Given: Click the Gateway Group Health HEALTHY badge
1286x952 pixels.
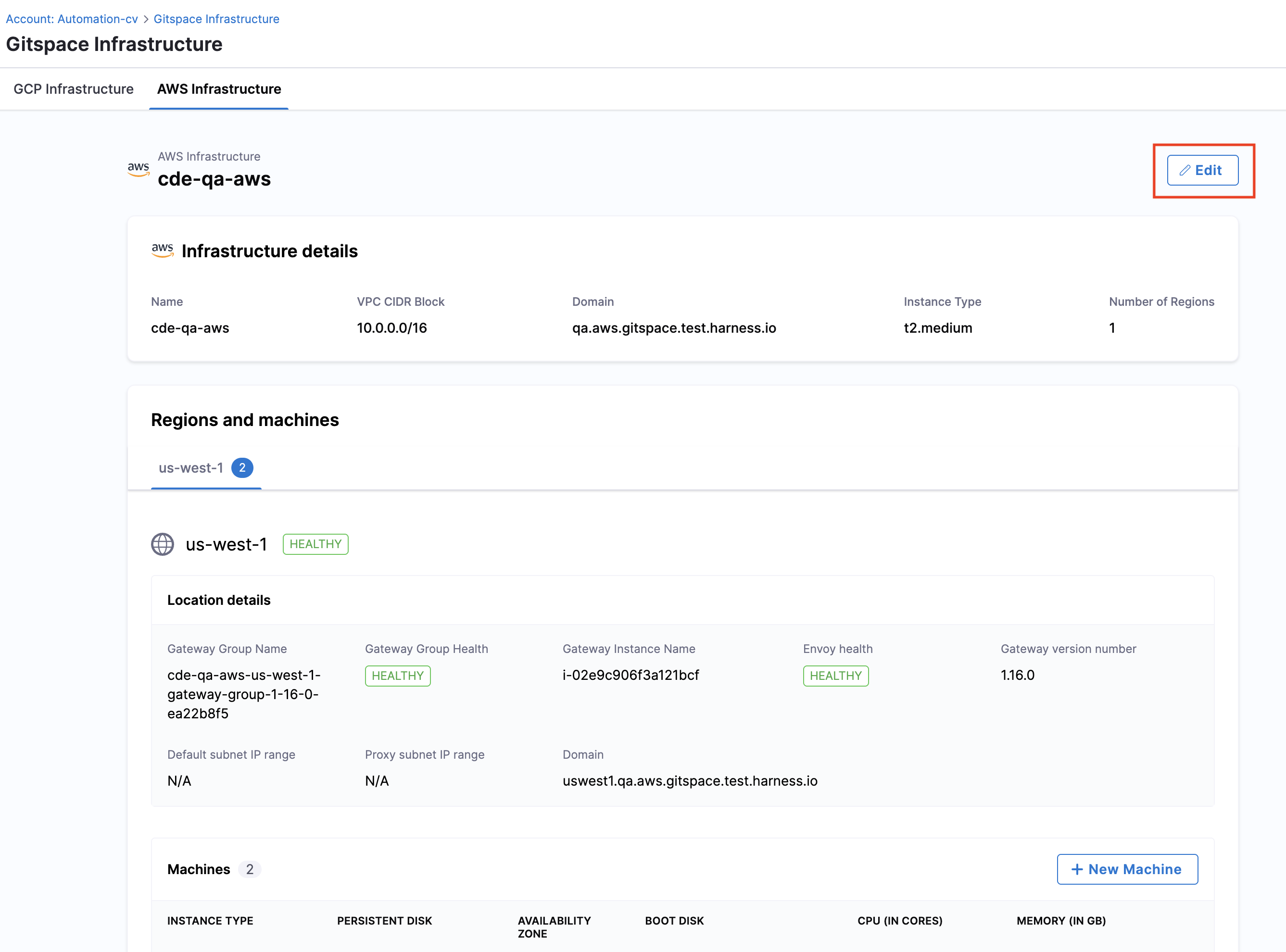Looking at the screenshot, I should (x=397, y=676).
